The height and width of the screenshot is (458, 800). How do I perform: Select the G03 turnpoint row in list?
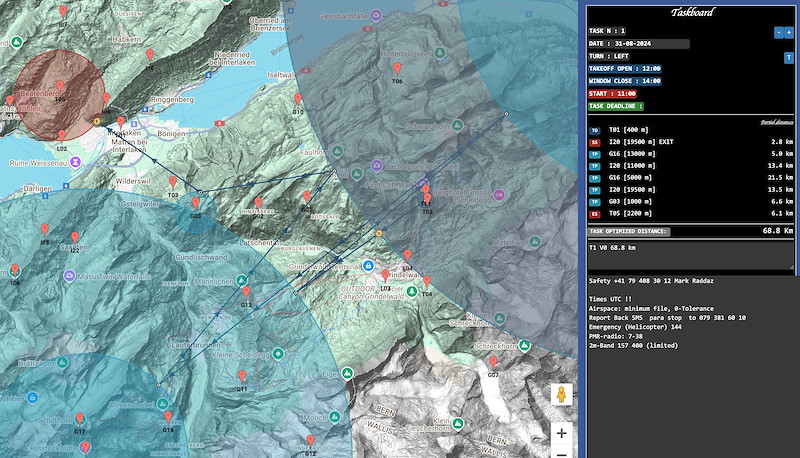(x=691, y=201)
